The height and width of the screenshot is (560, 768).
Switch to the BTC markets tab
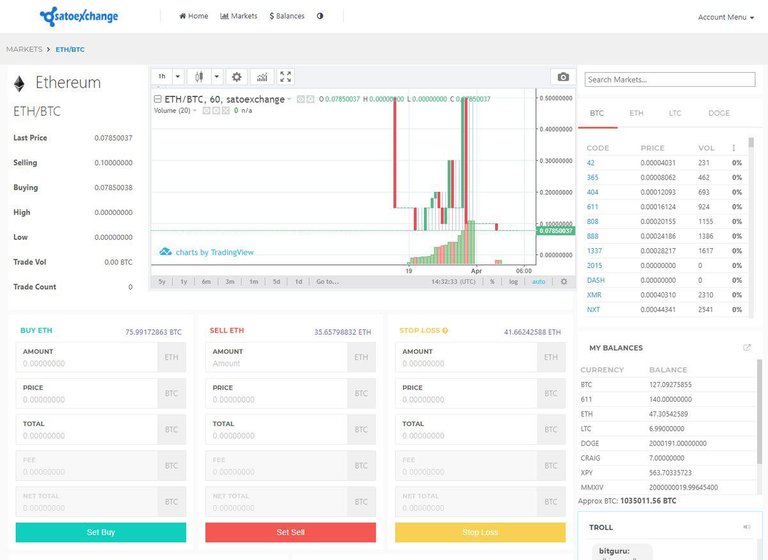597,113
